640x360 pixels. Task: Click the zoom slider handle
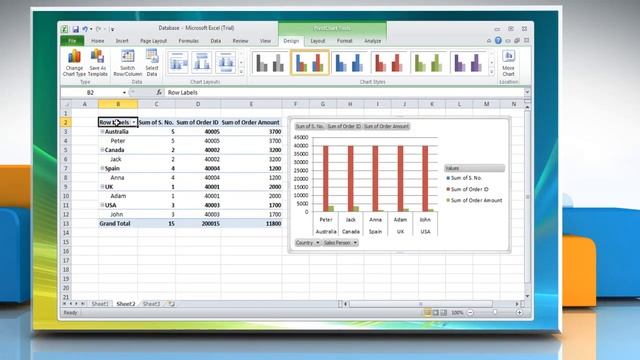tap(495, 313)
